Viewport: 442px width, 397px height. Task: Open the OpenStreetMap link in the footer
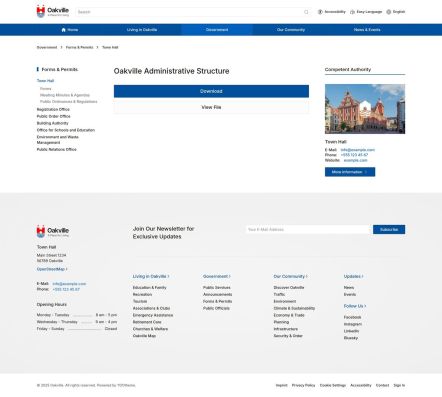pyautogui.click(x=52, y=269)
